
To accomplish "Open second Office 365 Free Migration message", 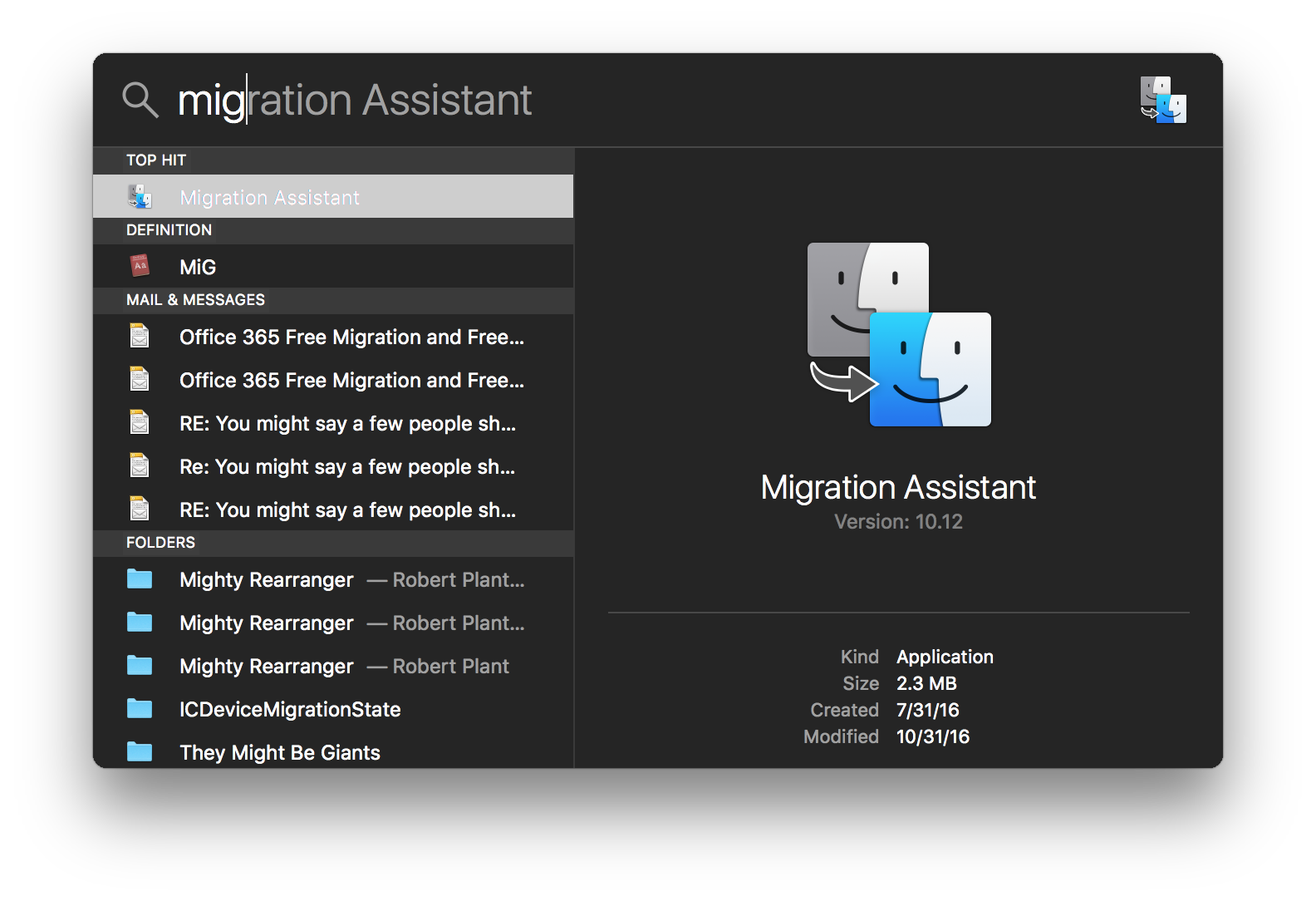I will (333, 380).
